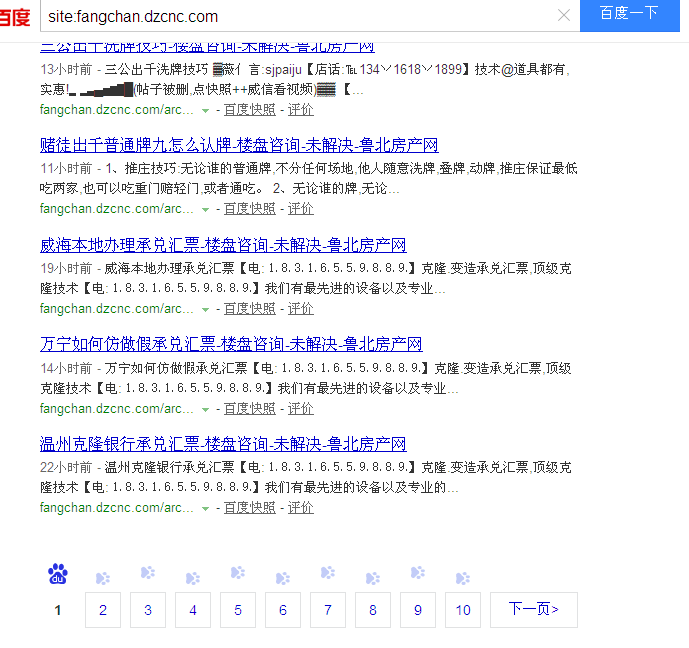
Task: Click the paw print icon above page 2
Action: click(103, 578)
